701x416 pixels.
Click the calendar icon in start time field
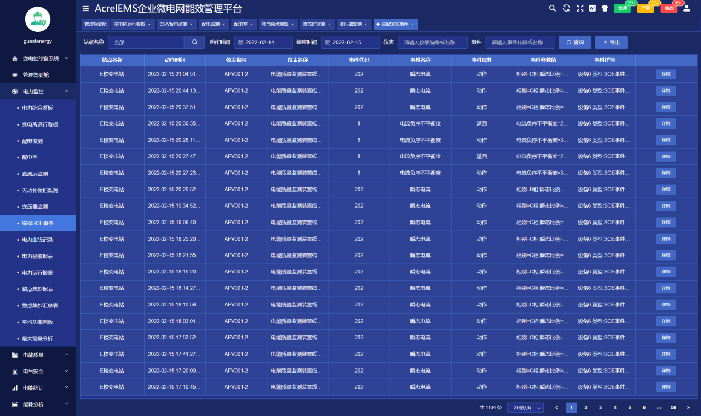241,43
